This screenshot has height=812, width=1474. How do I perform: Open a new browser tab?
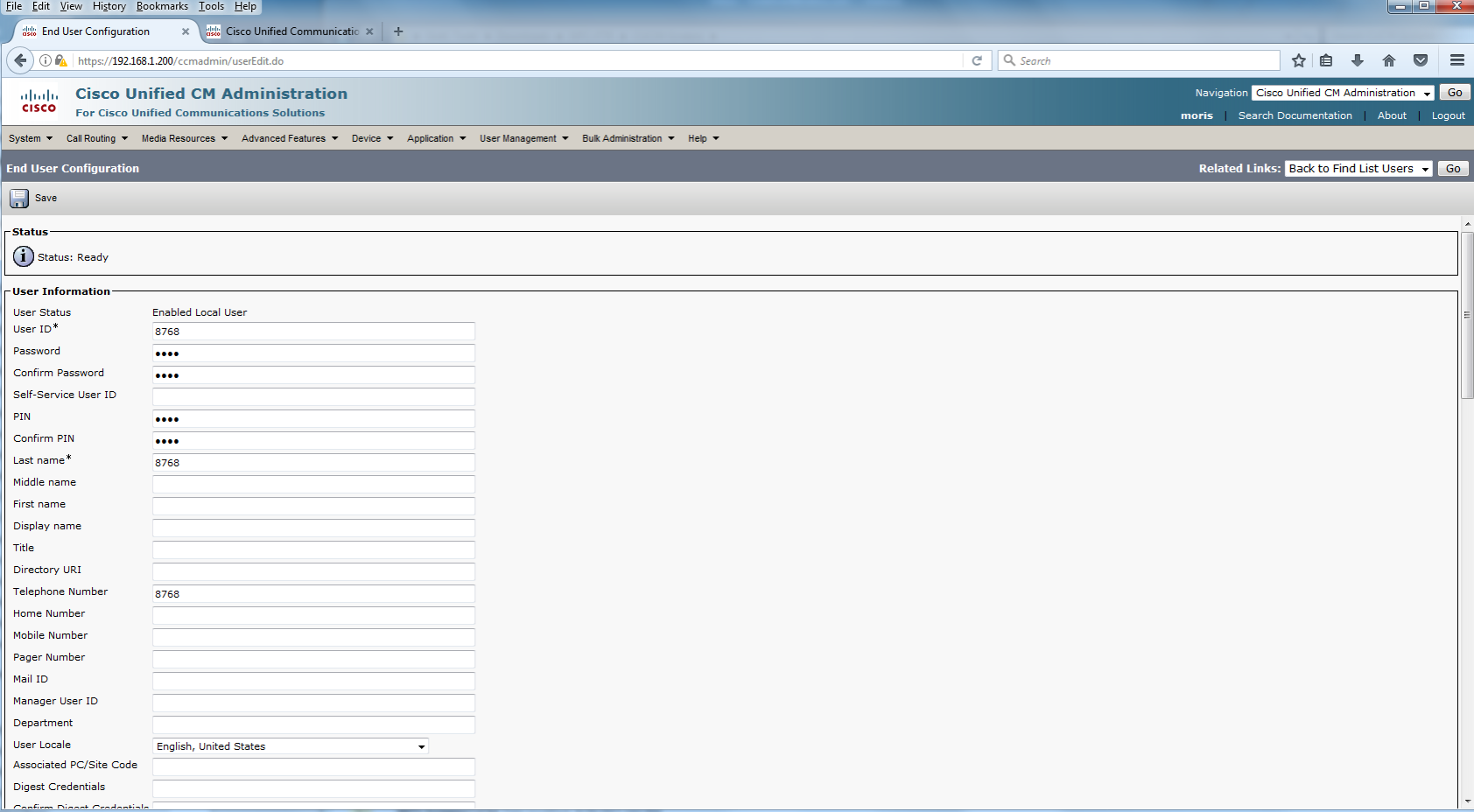[398, 31]
